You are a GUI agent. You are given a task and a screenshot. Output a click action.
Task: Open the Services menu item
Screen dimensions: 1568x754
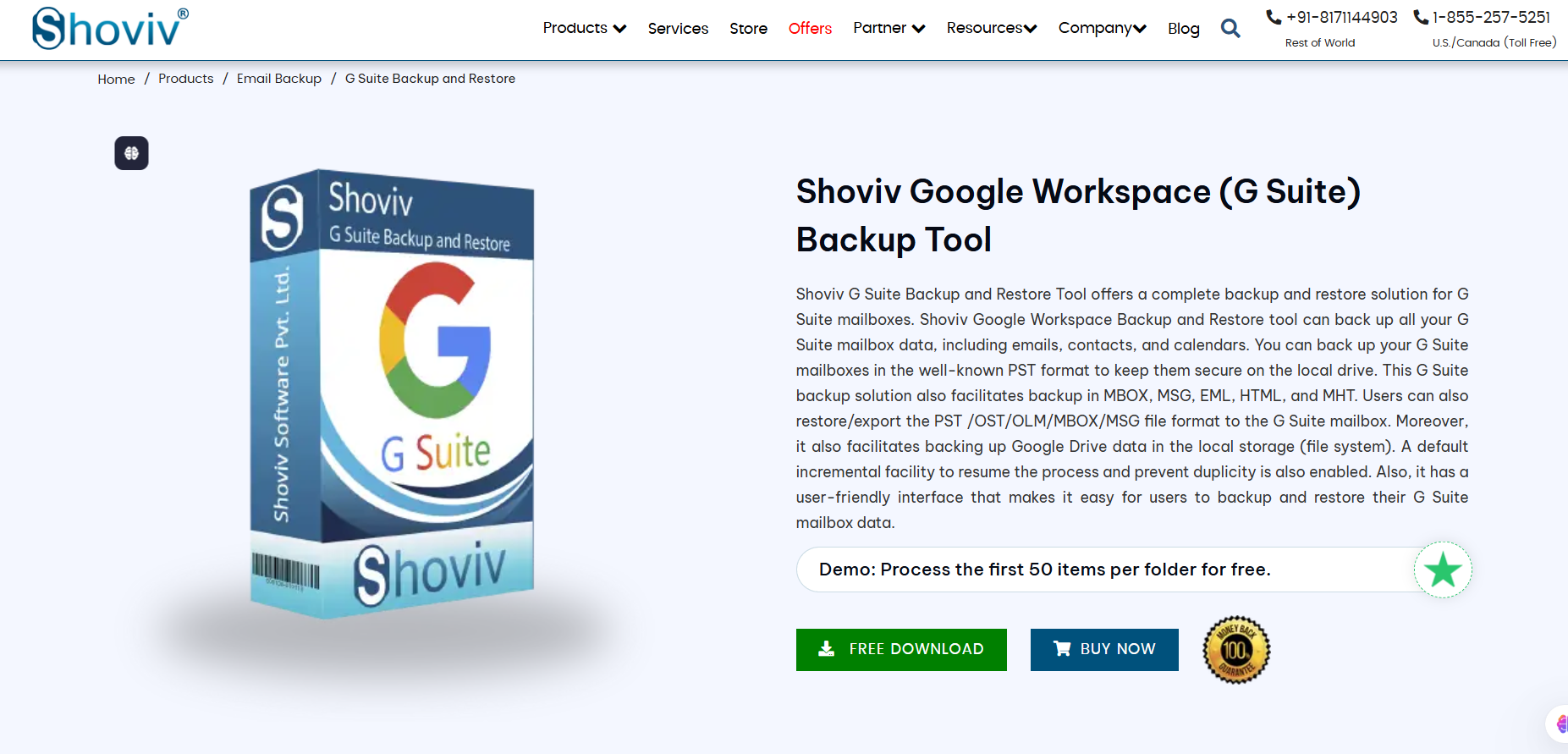coord(678,29)
